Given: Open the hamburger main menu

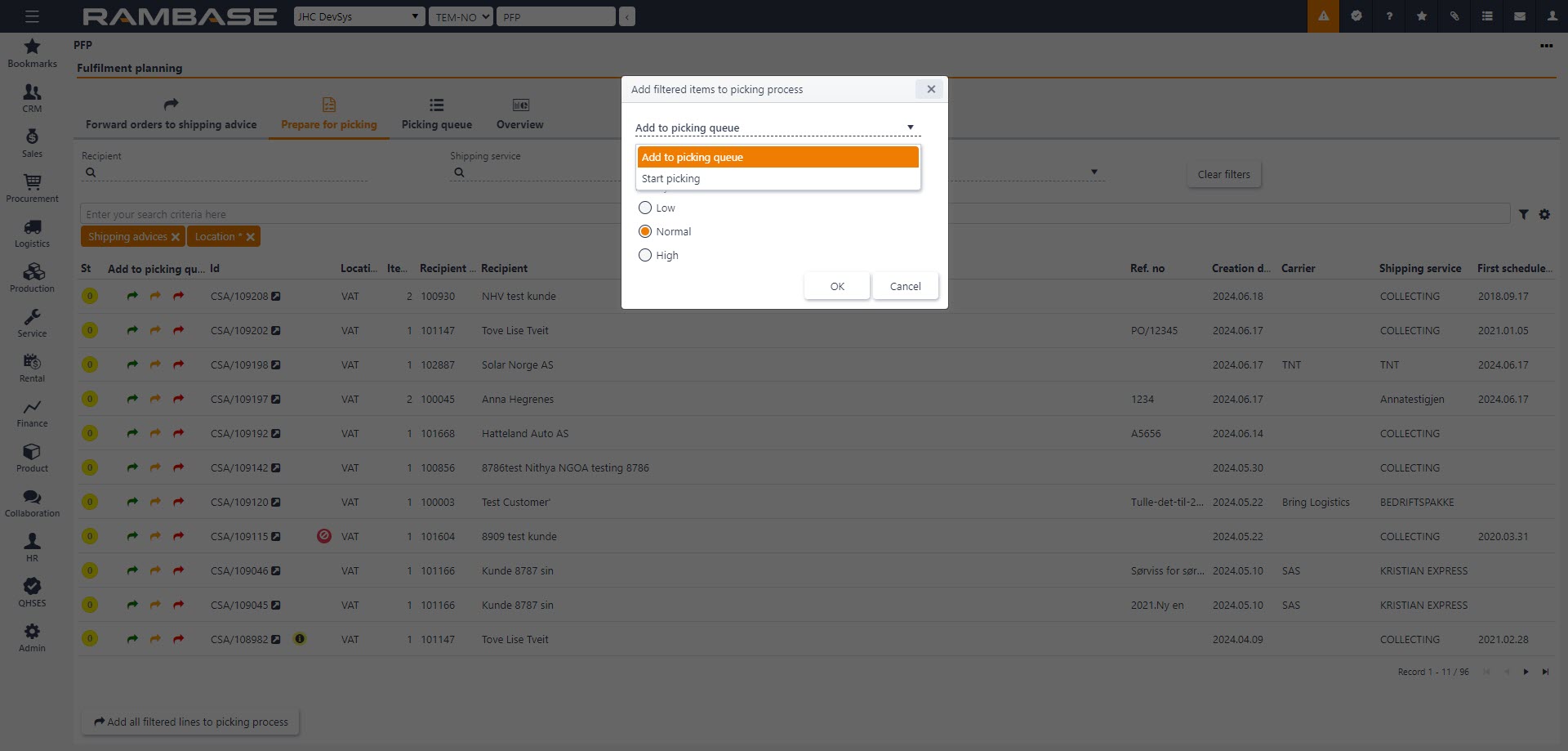Looking at the screenshot, I should 32,16.
